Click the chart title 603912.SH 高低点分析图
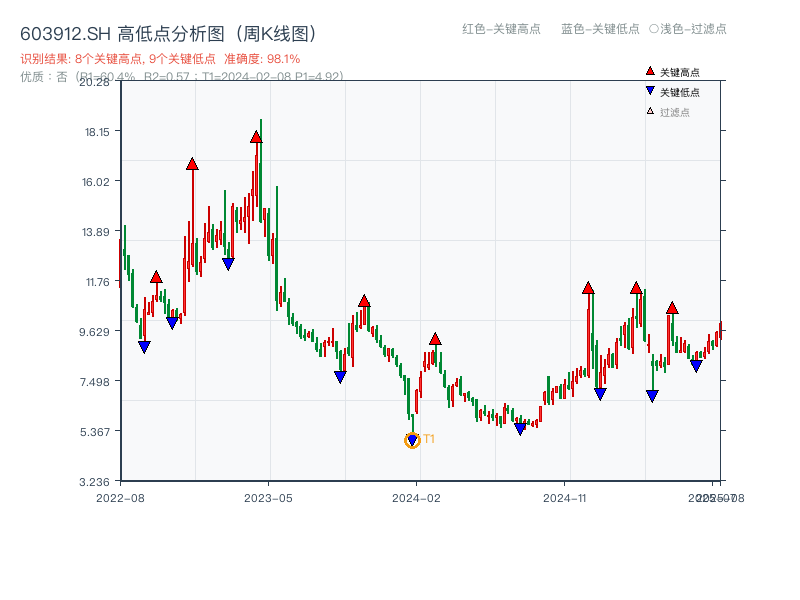The height and width of the screenshot is (600, 800). click(x=168, y=34)
